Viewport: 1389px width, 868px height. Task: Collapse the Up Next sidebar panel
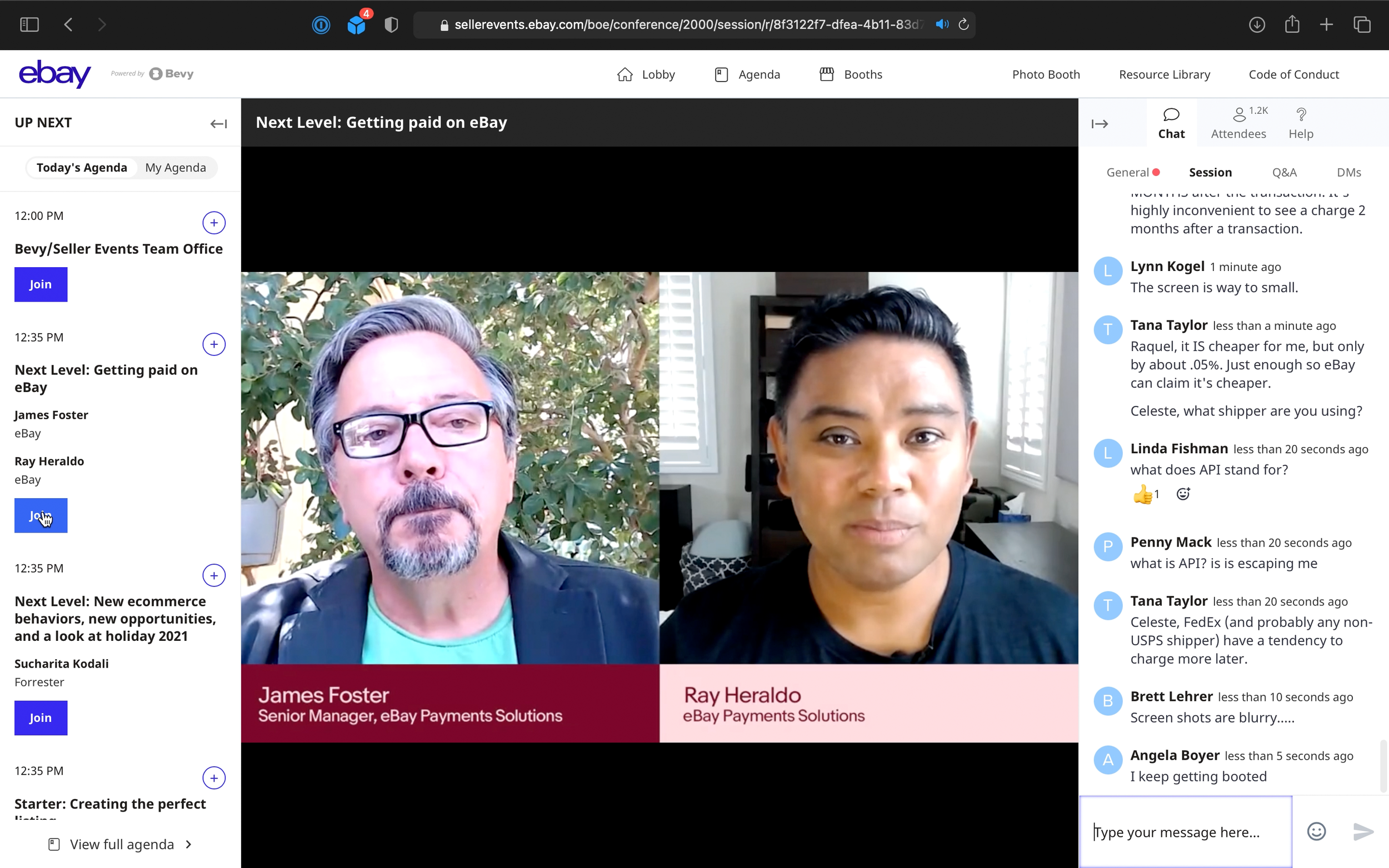click(x=218, y=123)
